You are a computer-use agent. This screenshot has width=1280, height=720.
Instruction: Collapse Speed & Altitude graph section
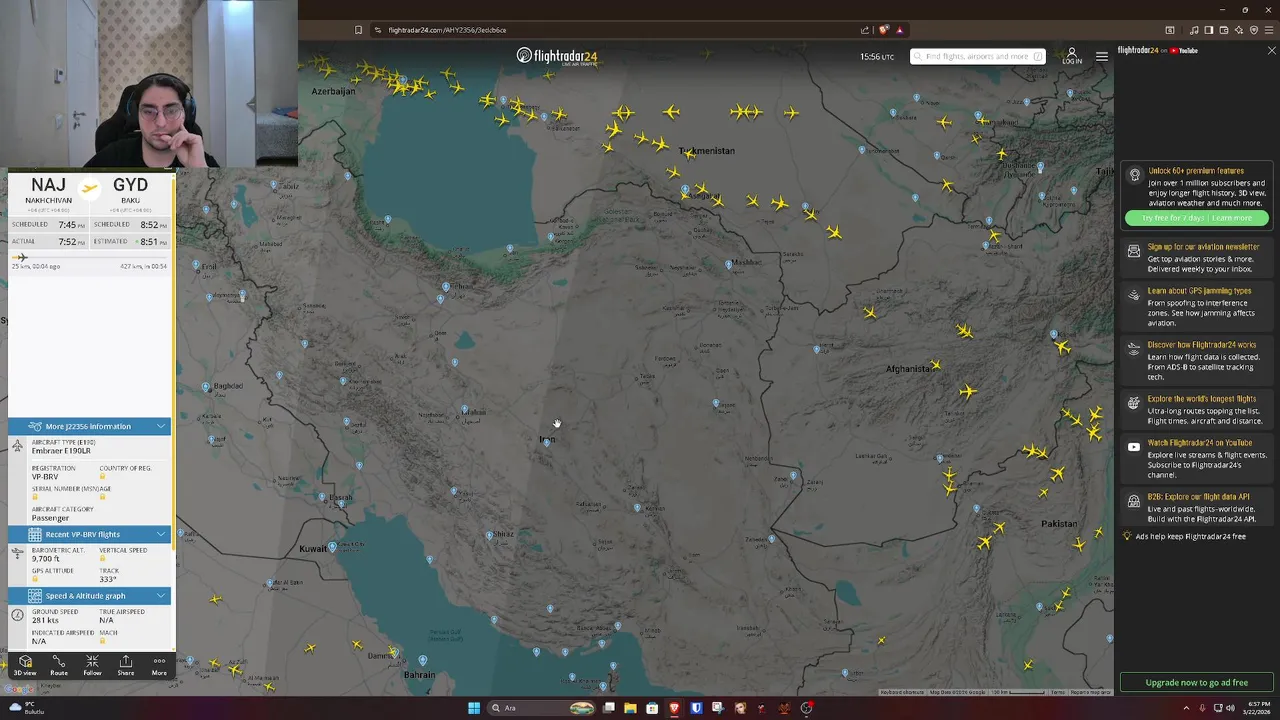tap(90, 596)
